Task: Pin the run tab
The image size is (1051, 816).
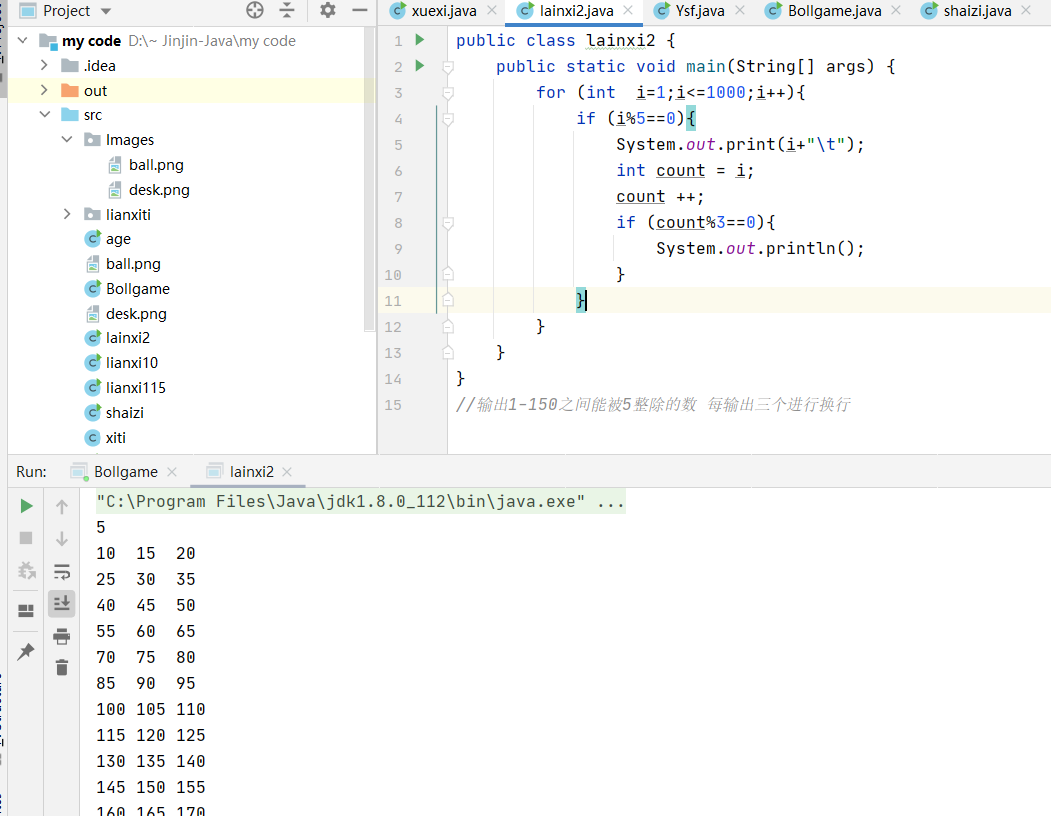Action: coord(26,651)
